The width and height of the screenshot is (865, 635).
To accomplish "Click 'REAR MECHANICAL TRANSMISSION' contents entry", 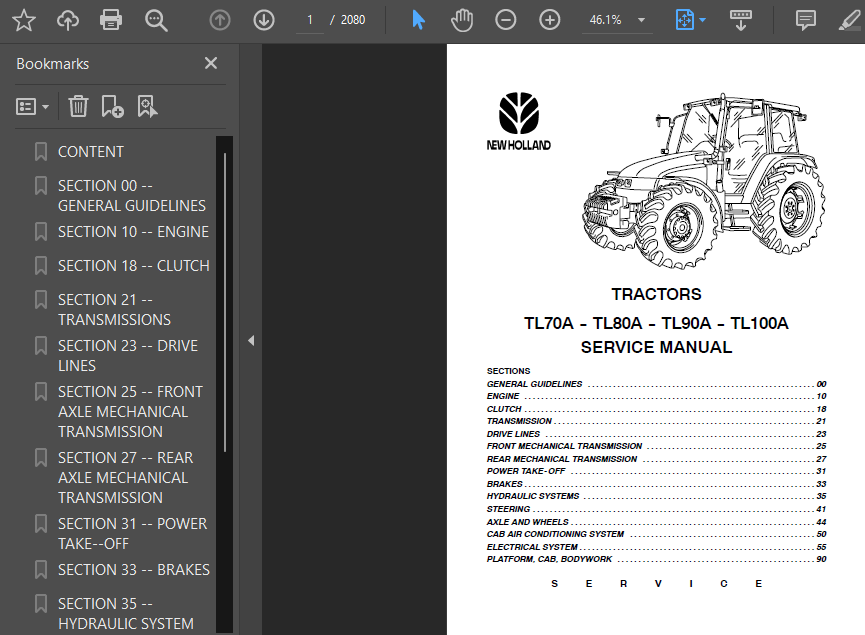I will click(x=656, y=459).
